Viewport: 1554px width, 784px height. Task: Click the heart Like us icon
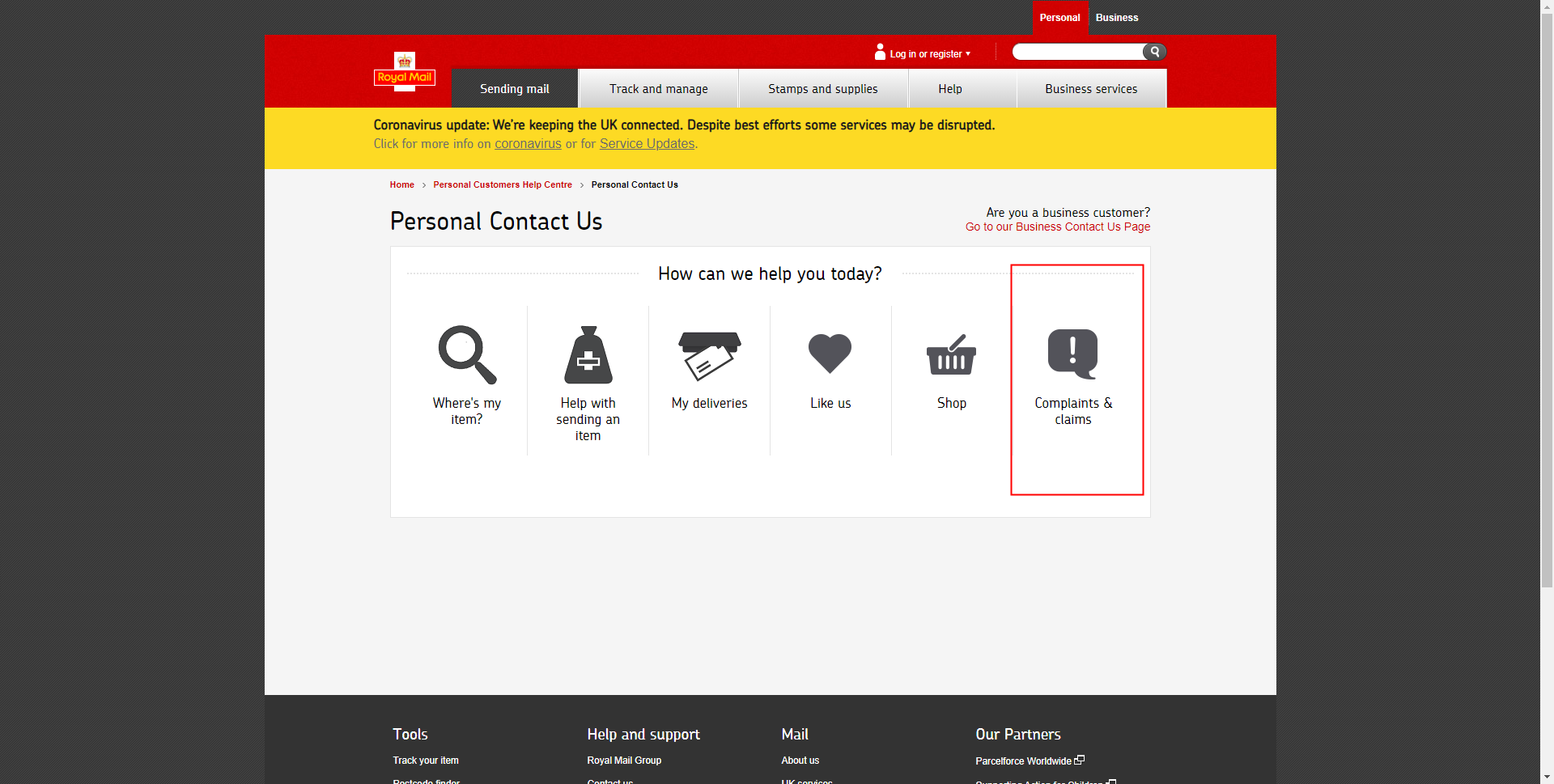pos(830,354)
